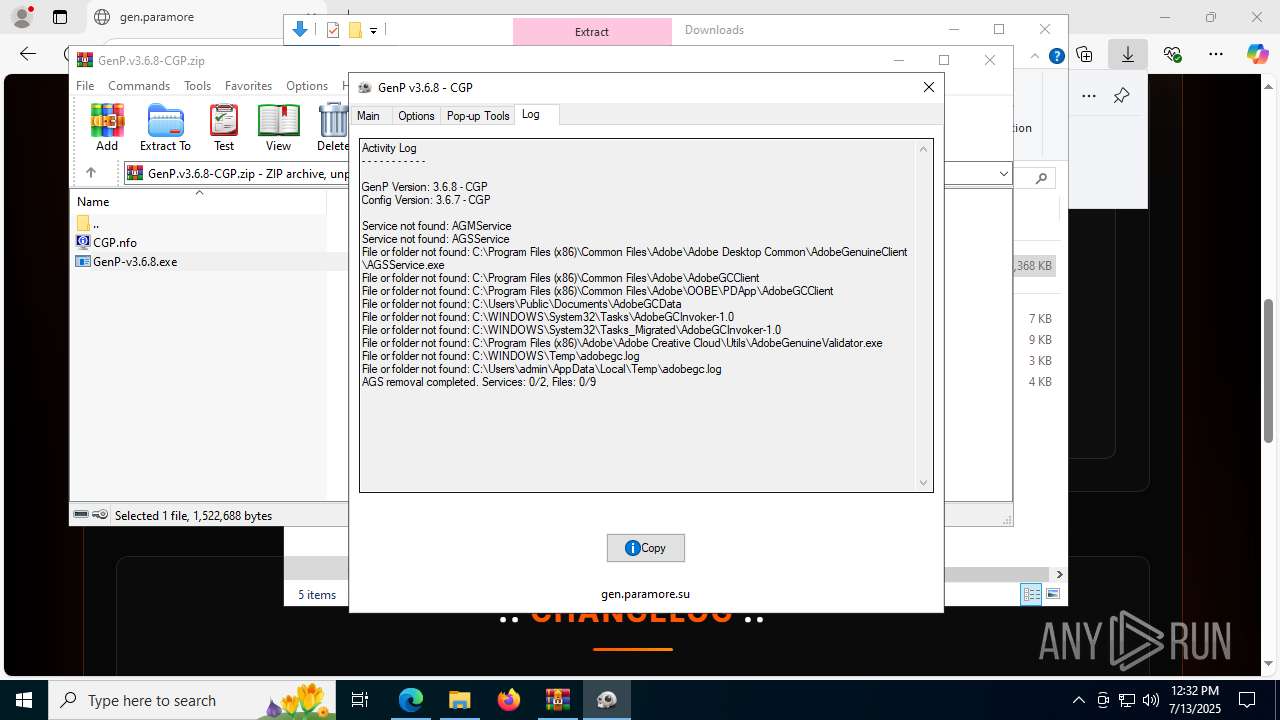
Task: Click the File Explorer search magnifier
Action: tap(1041, 178)
